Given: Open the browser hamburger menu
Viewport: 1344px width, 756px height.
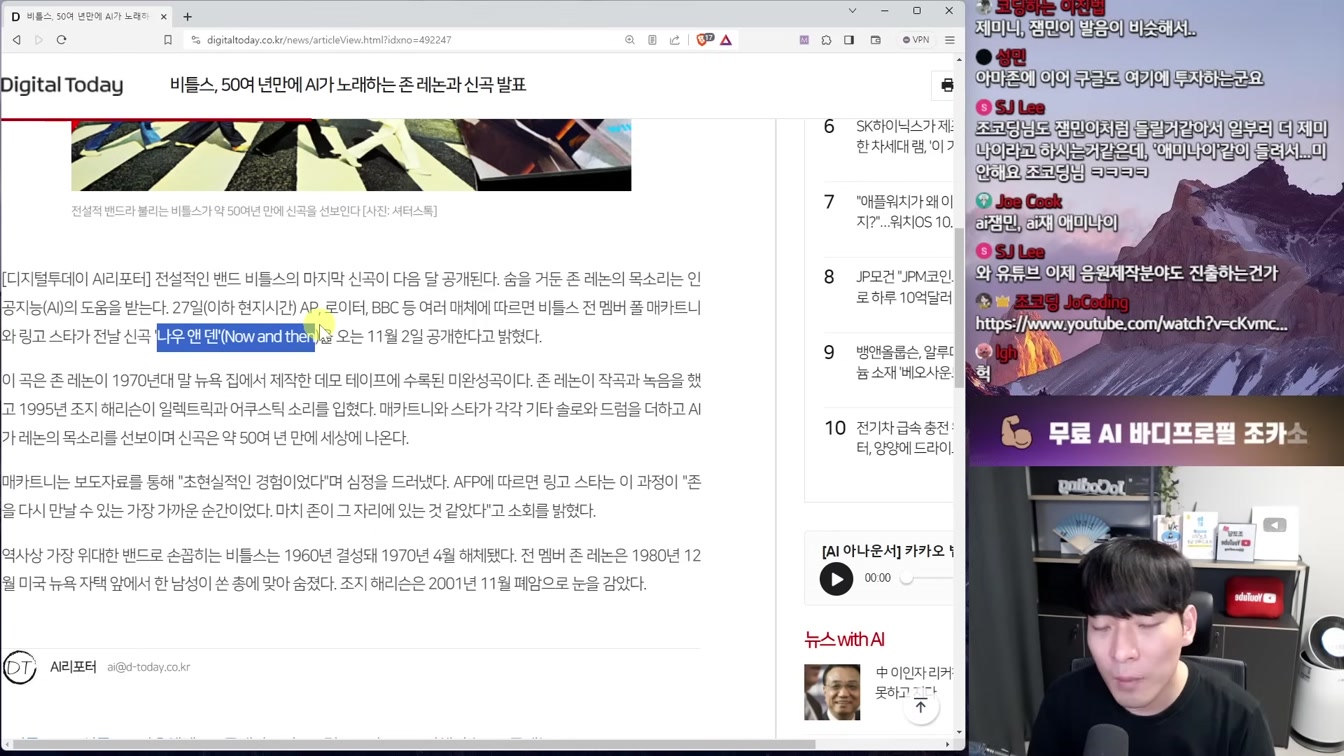Looking at the screenshot, I should coord(950,40).
